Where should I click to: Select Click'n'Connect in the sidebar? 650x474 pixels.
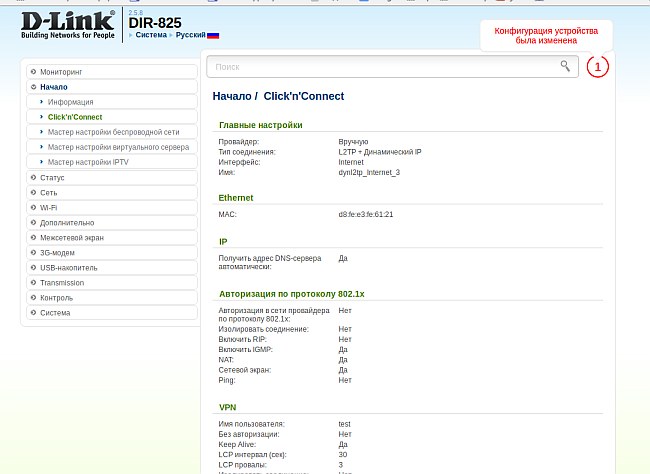75,117
